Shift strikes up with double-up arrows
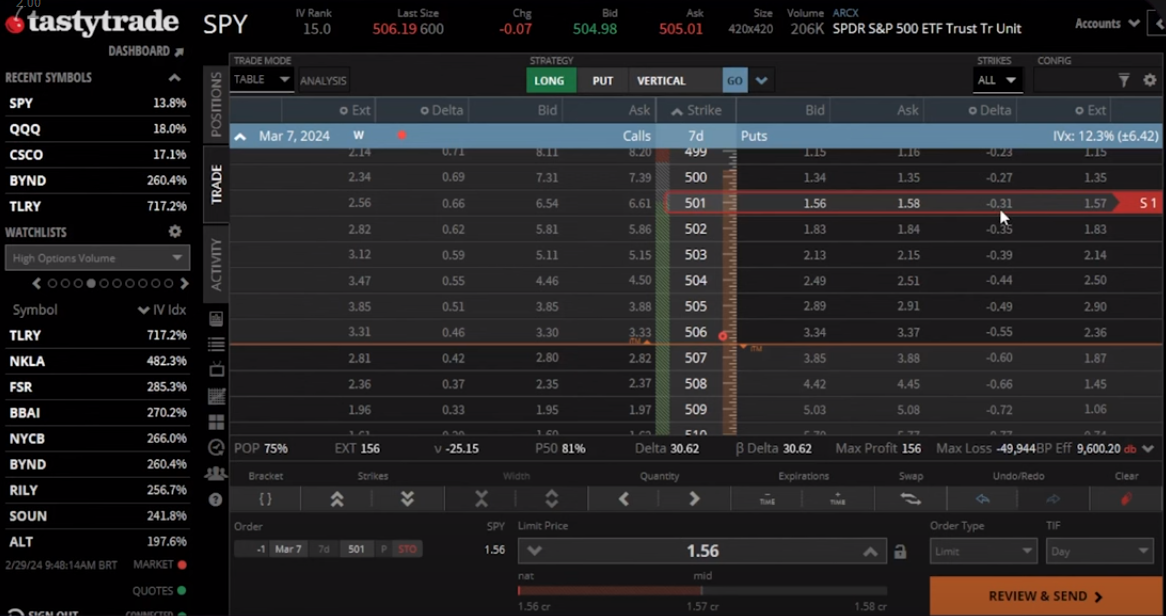 point(337,498)
